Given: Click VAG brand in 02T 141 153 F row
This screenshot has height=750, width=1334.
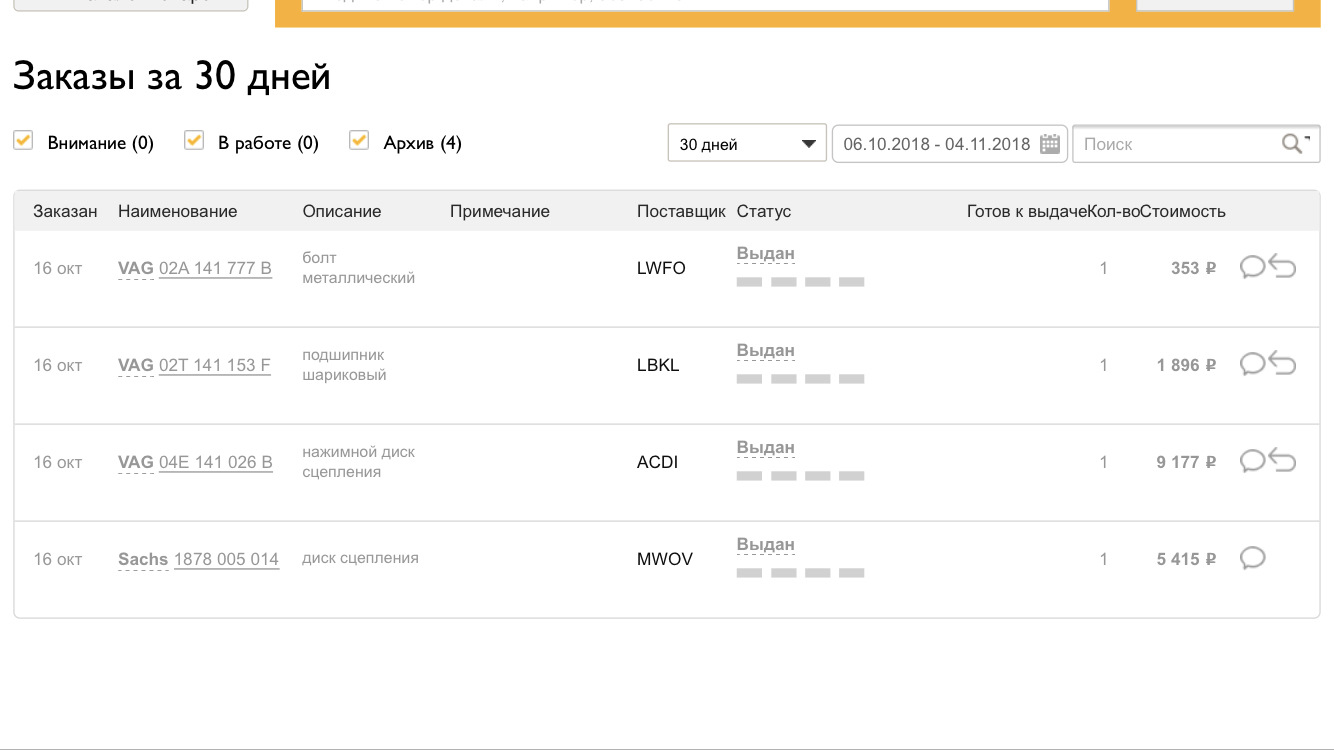Looking at the screenshot, I should [136, 365].
